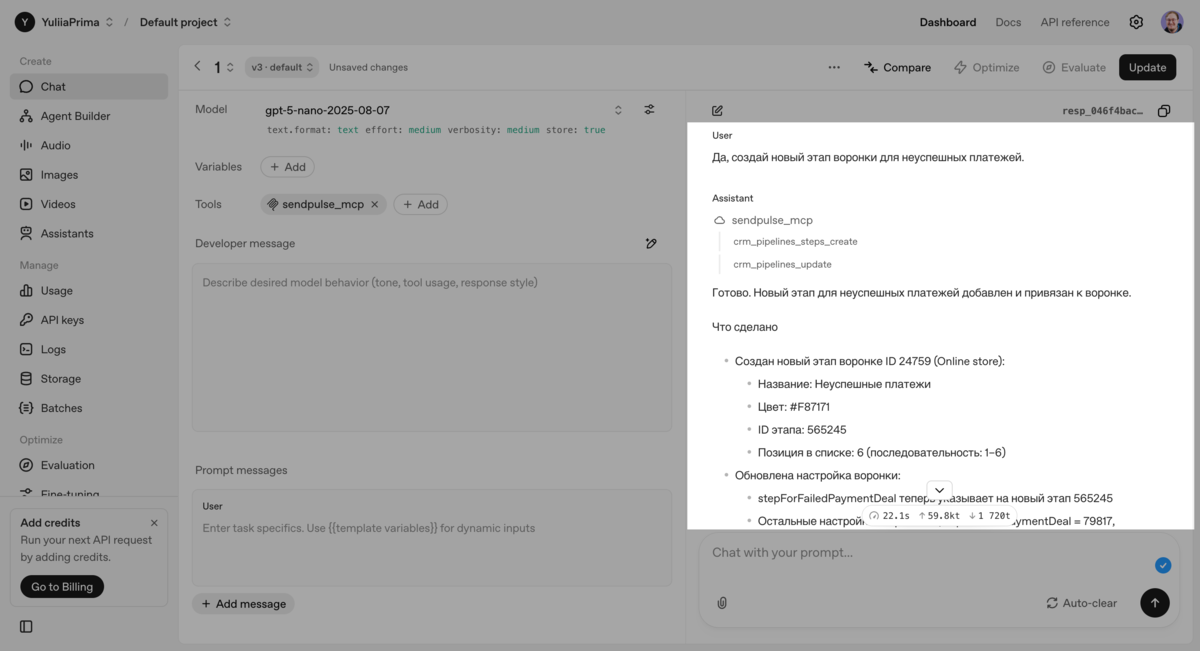Click the Update button
The image size is (1200, 651).
coord(1147,67)
